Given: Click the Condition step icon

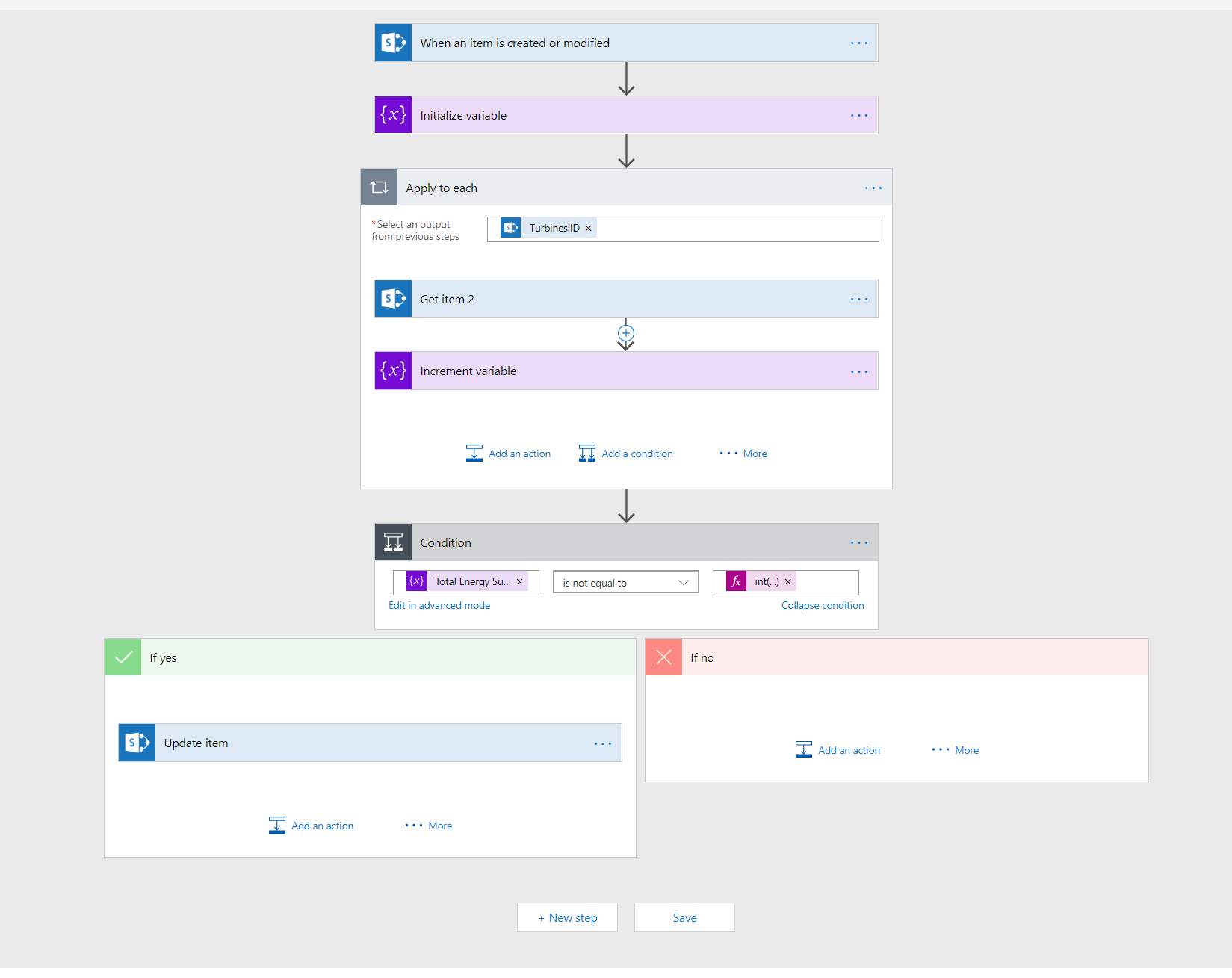Looking at the screenshot, I should (x=393, y=542).
